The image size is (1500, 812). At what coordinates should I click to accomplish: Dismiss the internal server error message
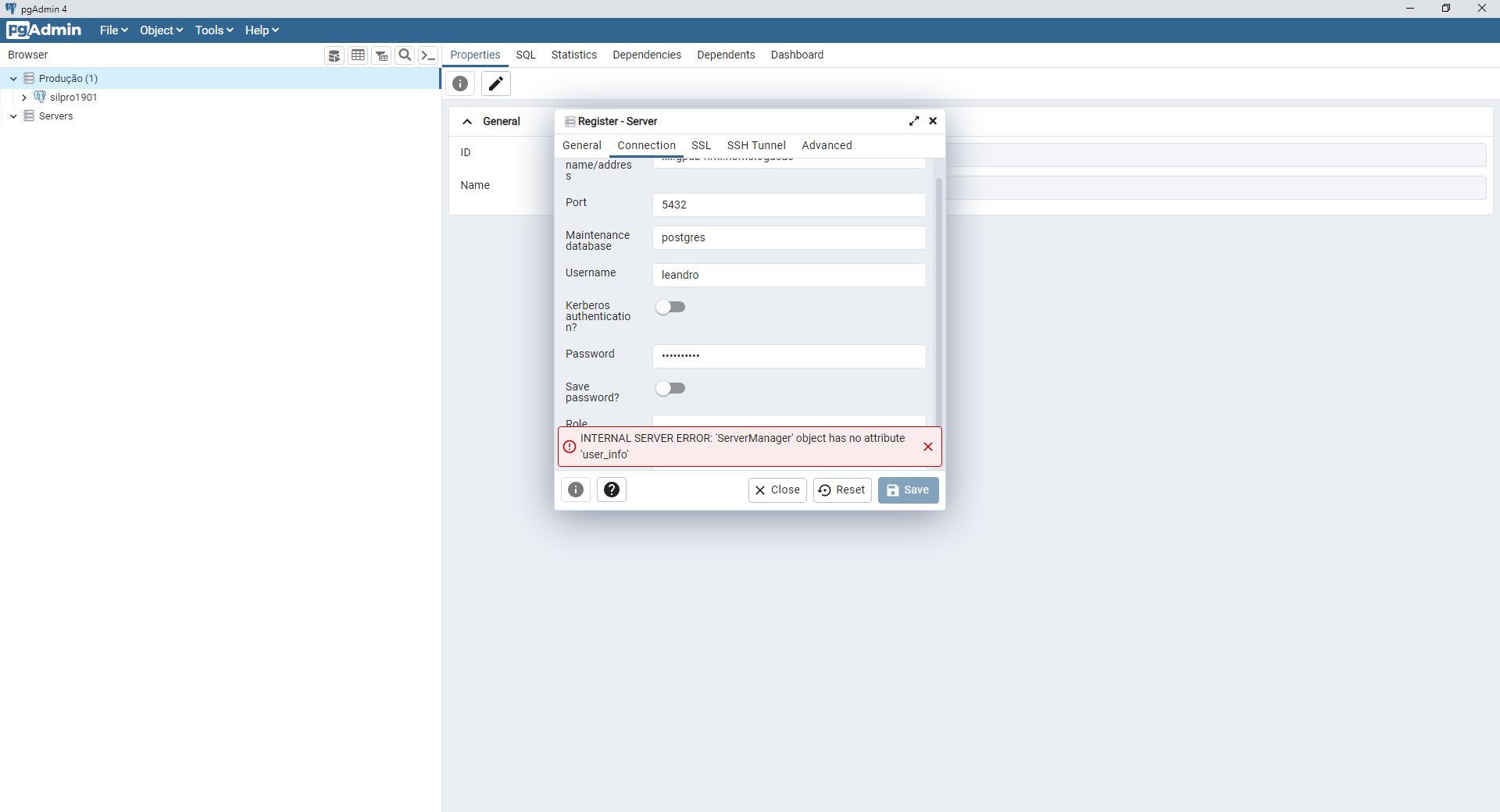click(x=928, y=447)
